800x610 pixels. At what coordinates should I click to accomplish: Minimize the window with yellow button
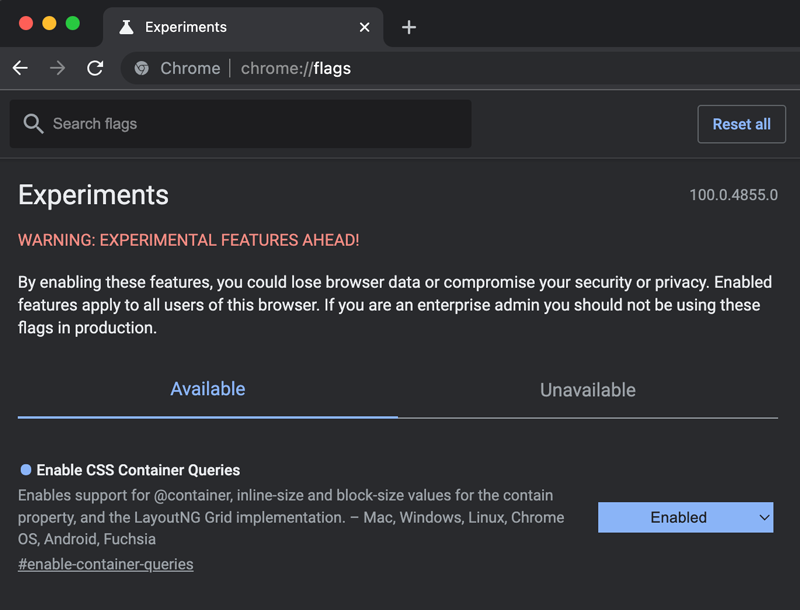click(x=49, y=23)
